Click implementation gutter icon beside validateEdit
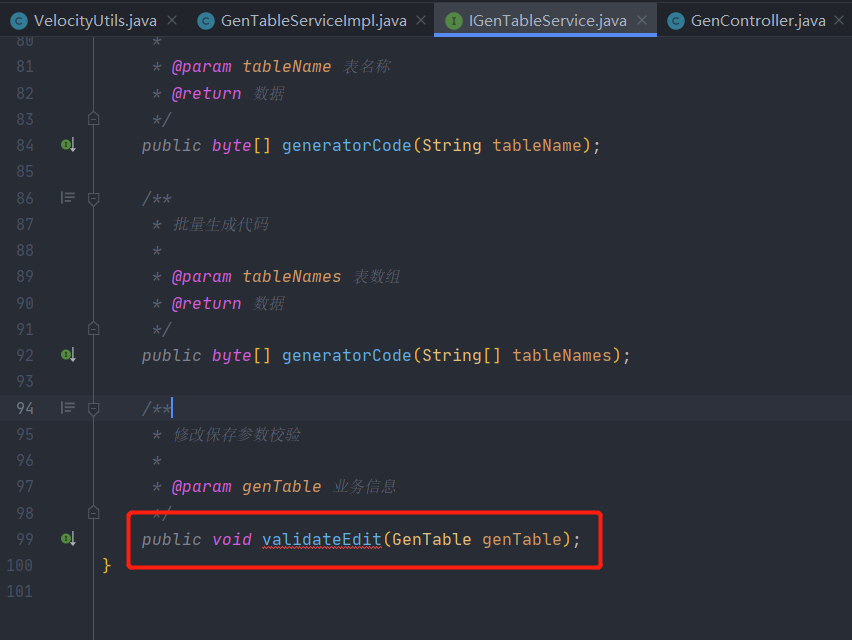This screenshot has width=852, height=640. pyautogui.click(x=68, y=539)
